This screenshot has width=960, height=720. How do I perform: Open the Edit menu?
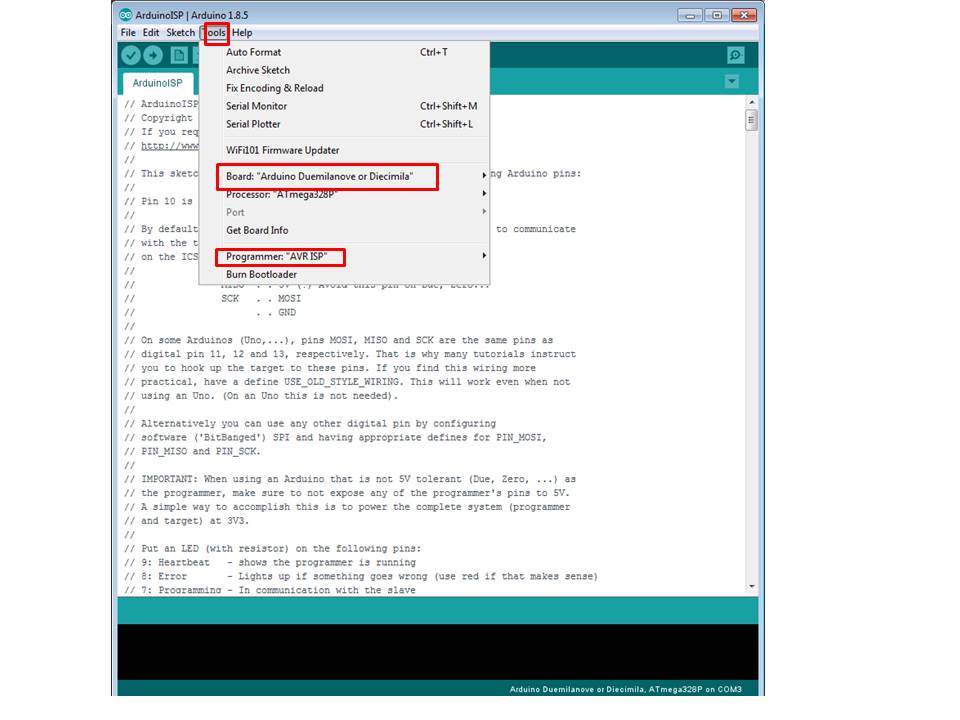151,32
